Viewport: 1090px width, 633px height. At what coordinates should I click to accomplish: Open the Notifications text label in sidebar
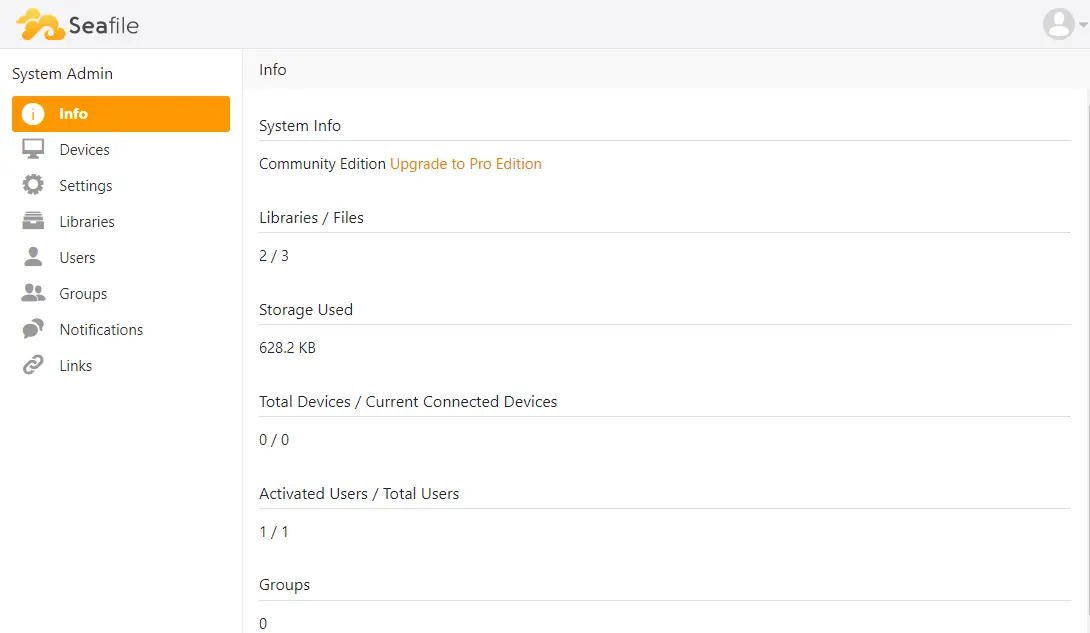pos(101,330)
